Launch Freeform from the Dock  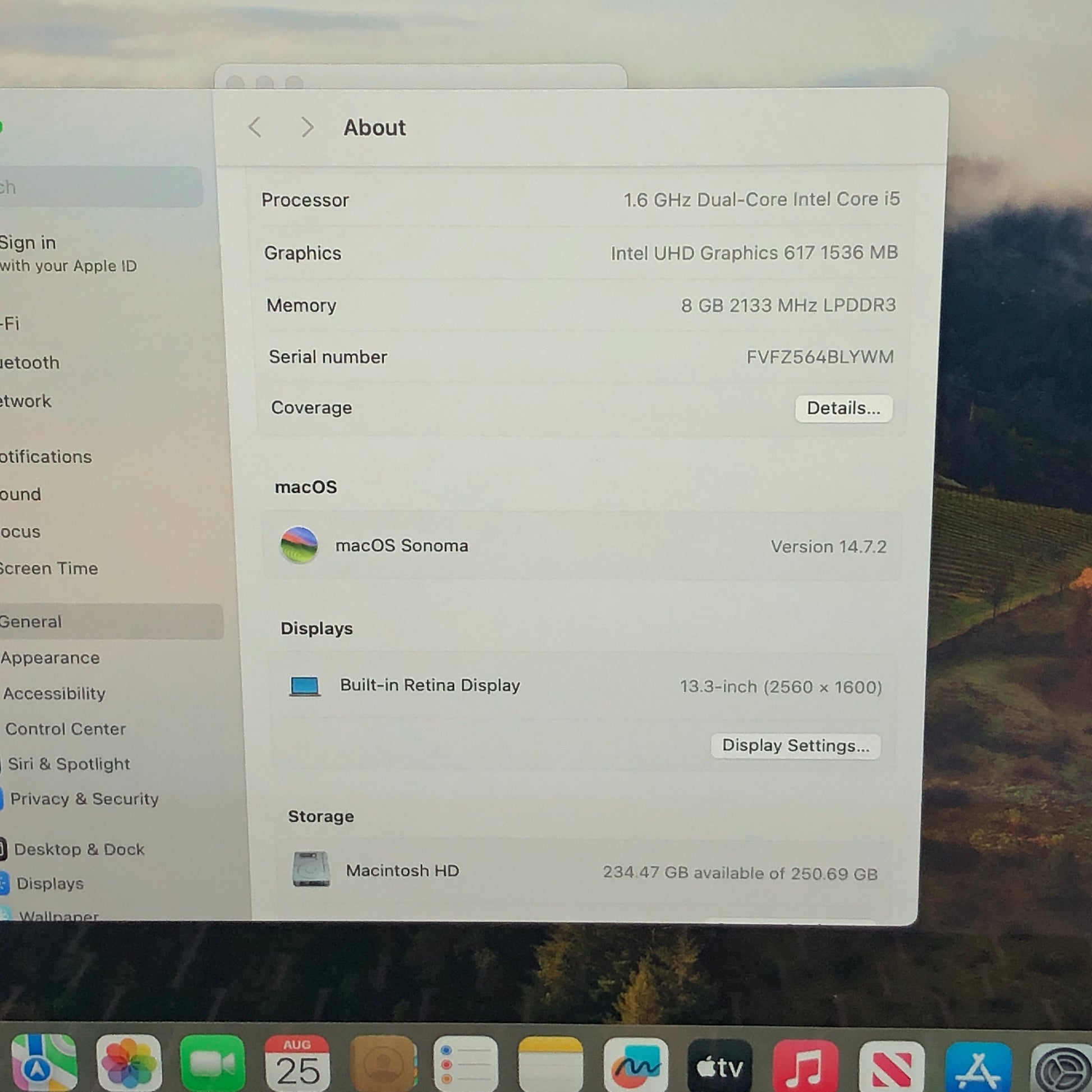(636, 1066)
